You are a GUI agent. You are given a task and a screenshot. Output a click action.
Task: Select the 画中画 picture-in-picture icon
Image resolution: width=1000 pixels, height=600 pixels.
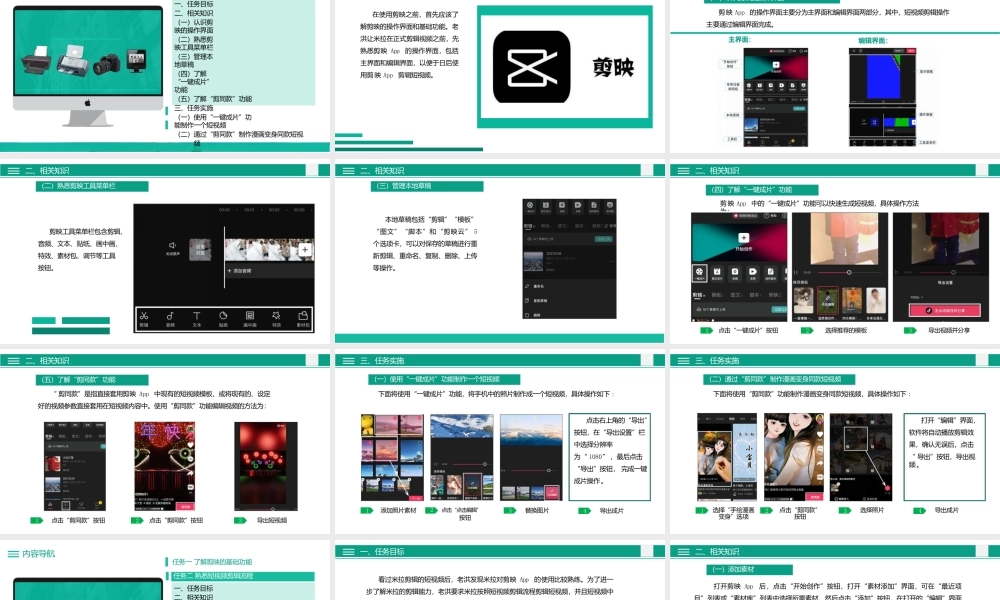(250, 318)
